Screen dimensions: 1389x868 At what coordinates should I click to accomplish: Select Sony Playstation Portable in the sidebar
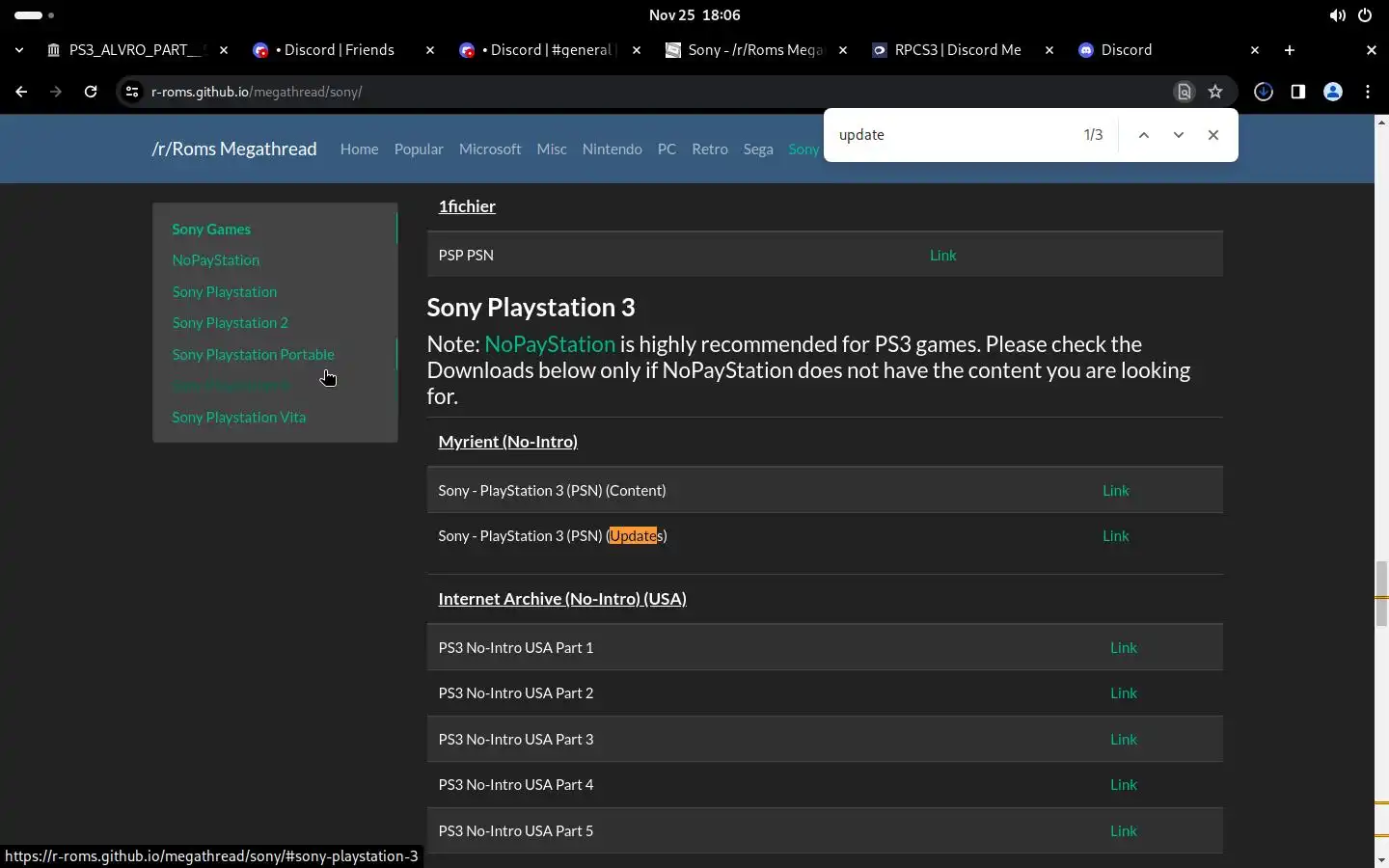click(254, 354)
